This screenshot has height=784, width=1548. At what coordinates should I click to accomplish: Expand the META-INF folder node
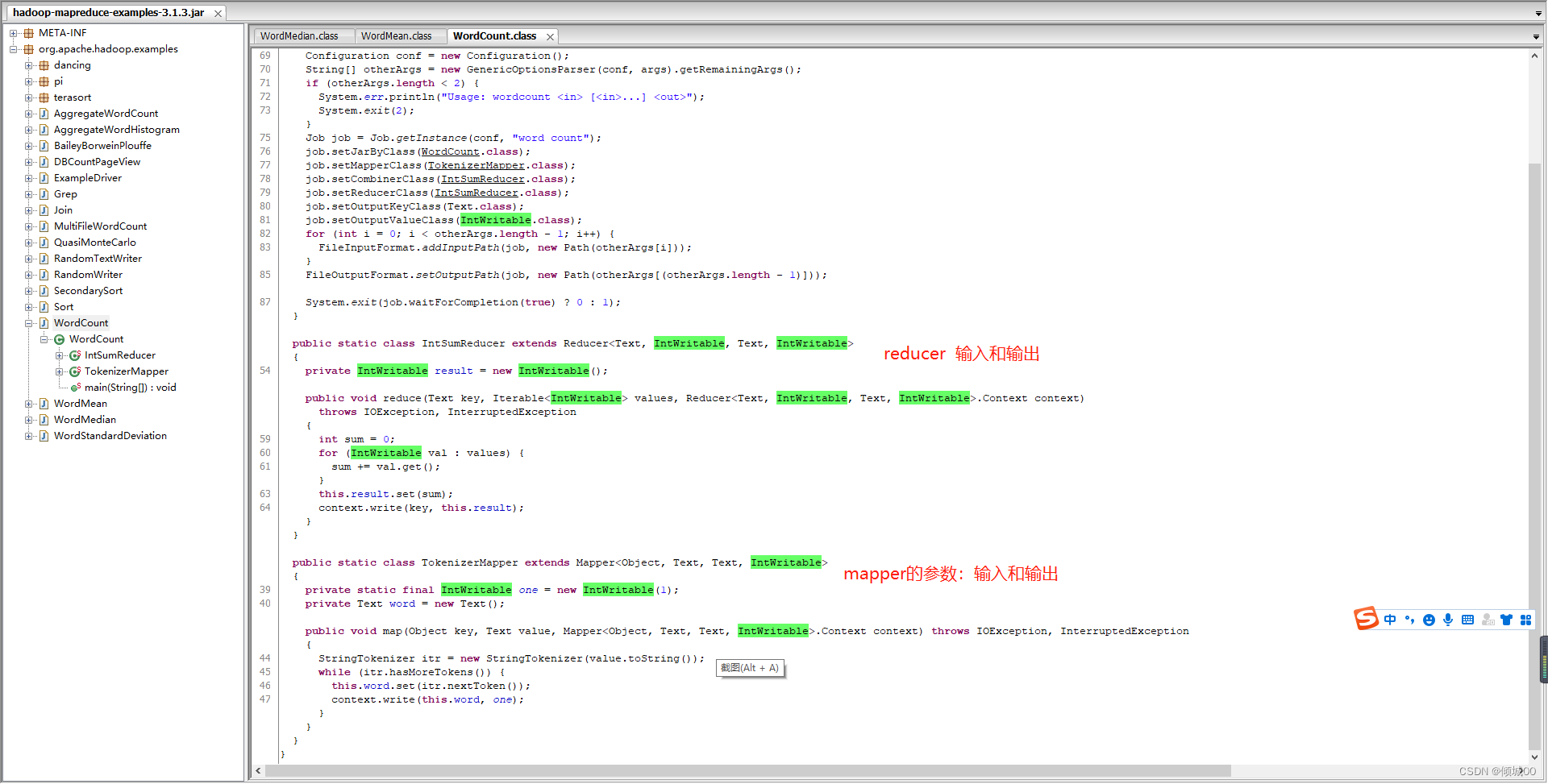coord(14,33)
